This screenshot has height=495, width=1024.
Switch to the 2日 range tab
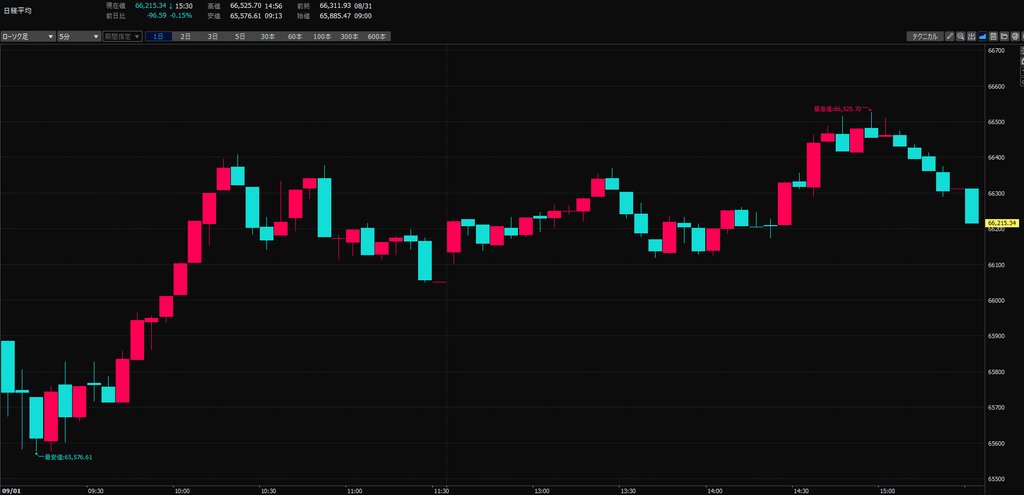coord(186,37)
